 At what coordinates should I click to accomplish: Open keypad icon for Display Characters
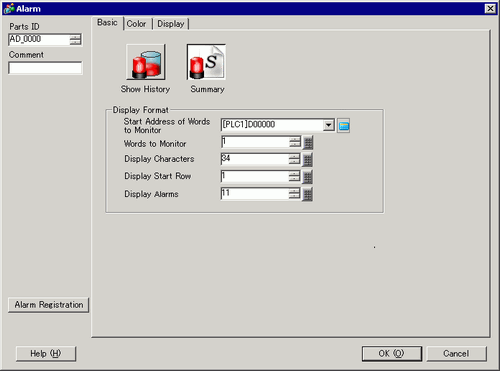click(x=308, y=160)
